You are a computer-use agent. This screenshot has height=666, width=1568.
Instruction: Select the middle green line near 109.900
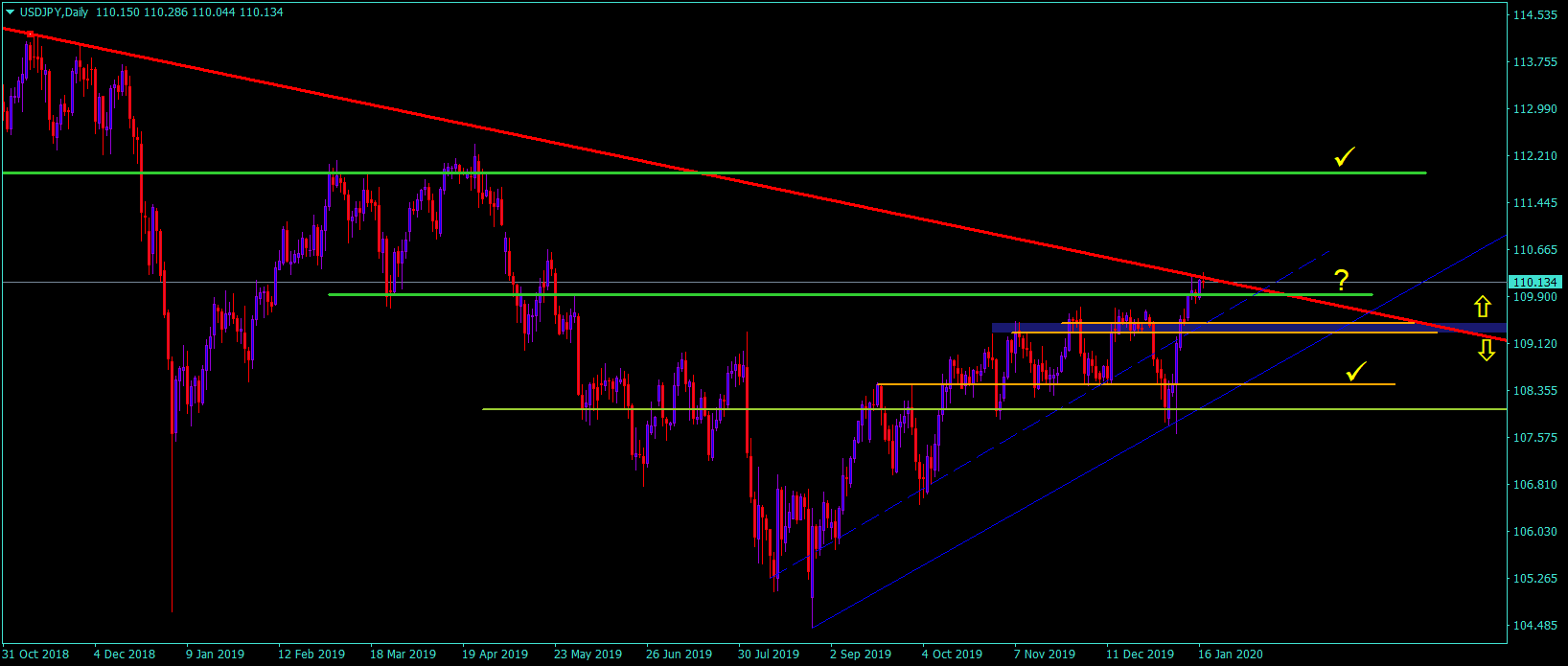850,294
